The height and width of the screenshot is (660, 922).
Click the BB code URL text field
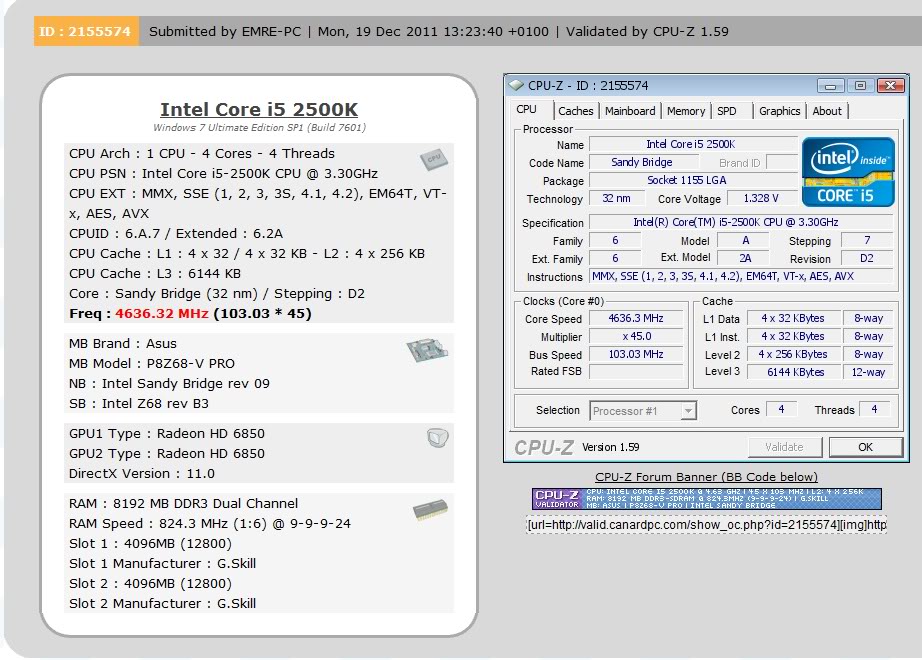point(706,525)
